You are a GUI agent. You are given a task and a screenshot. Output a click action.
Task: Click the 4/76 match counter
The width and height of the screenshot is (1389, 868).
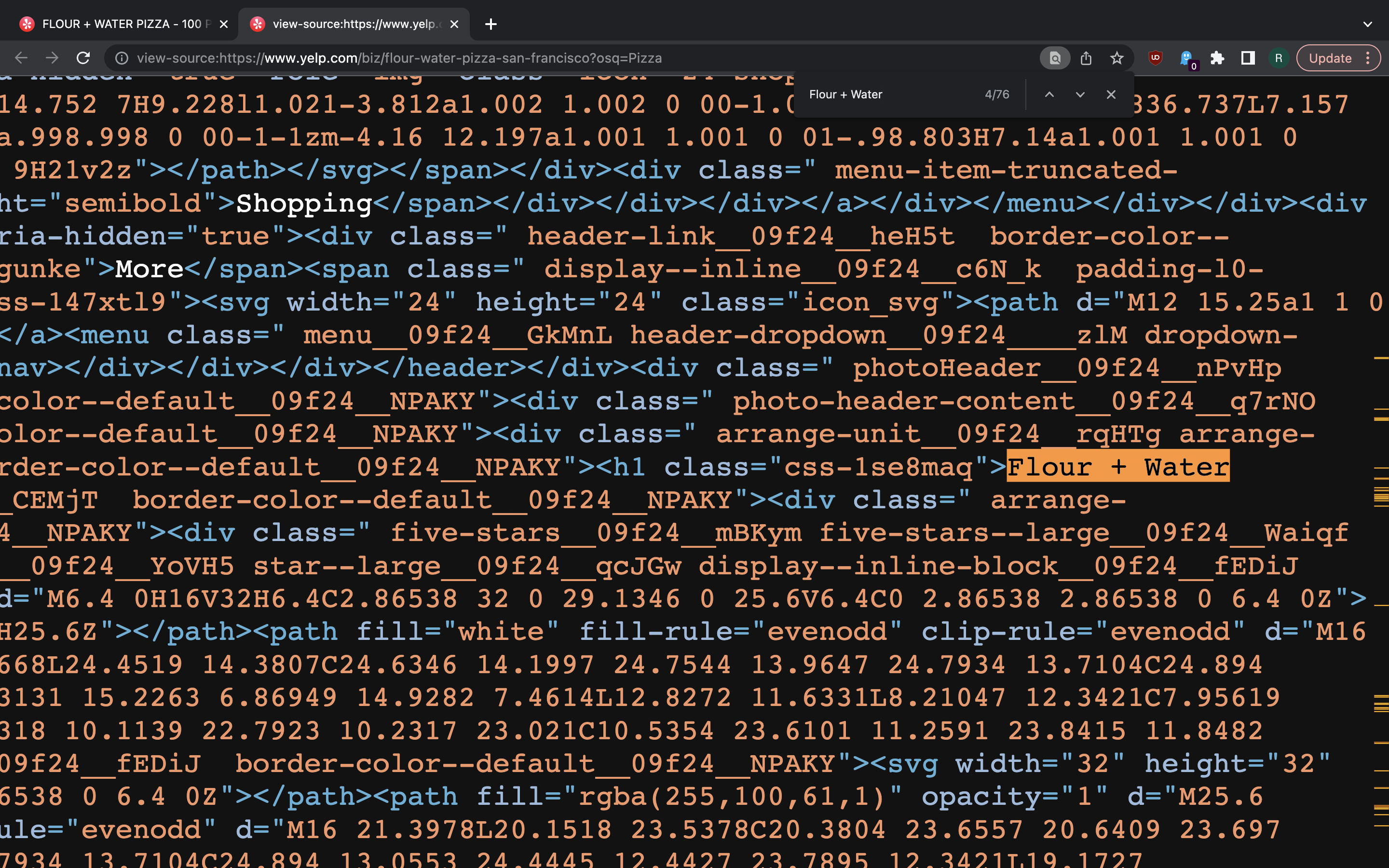point(997,94)
